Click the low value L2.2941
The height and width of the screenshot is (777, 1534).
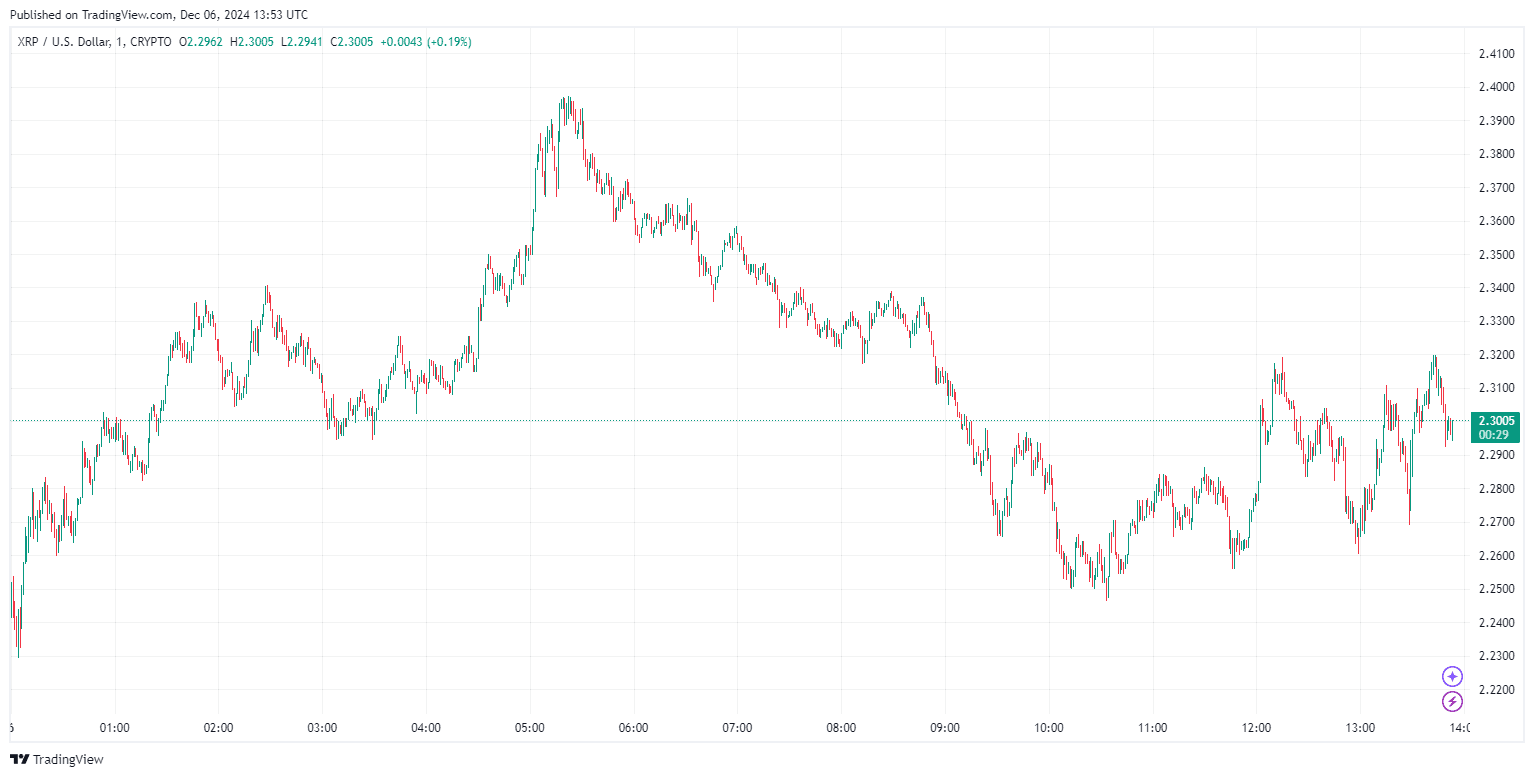click(x=300, y=42)
